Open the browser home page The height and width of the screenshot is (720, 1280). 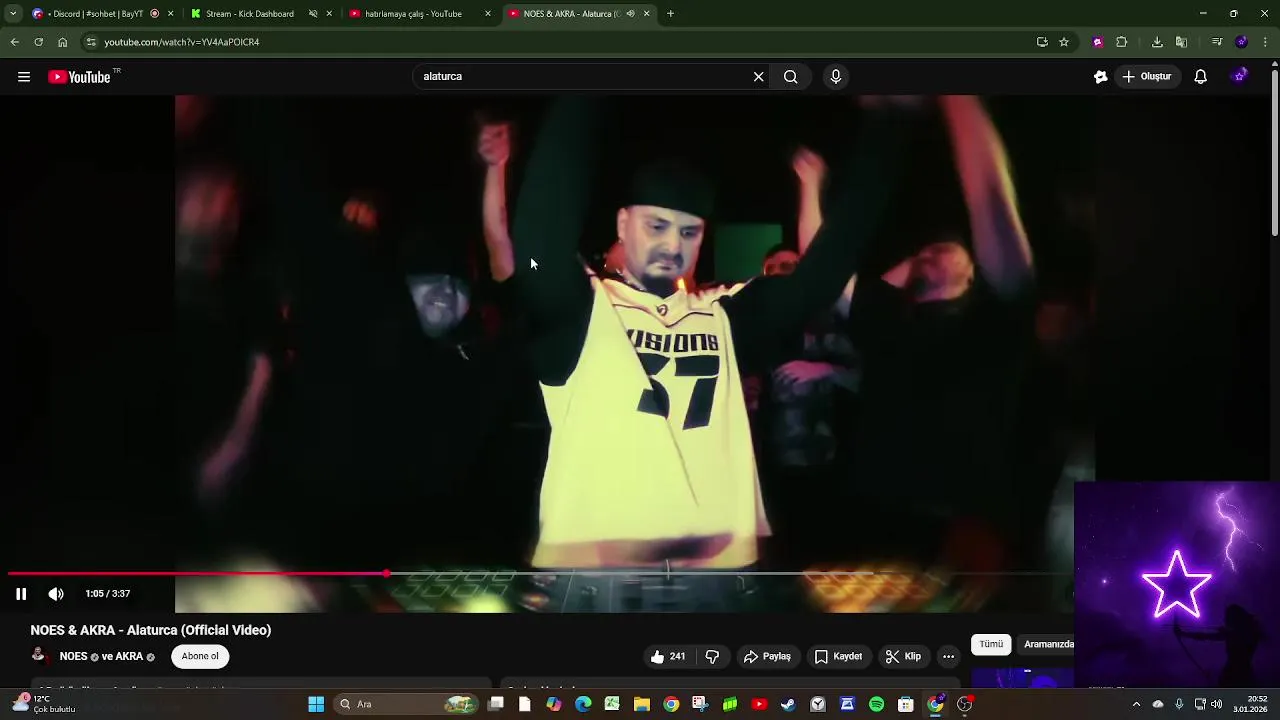(x=62, y=42)
